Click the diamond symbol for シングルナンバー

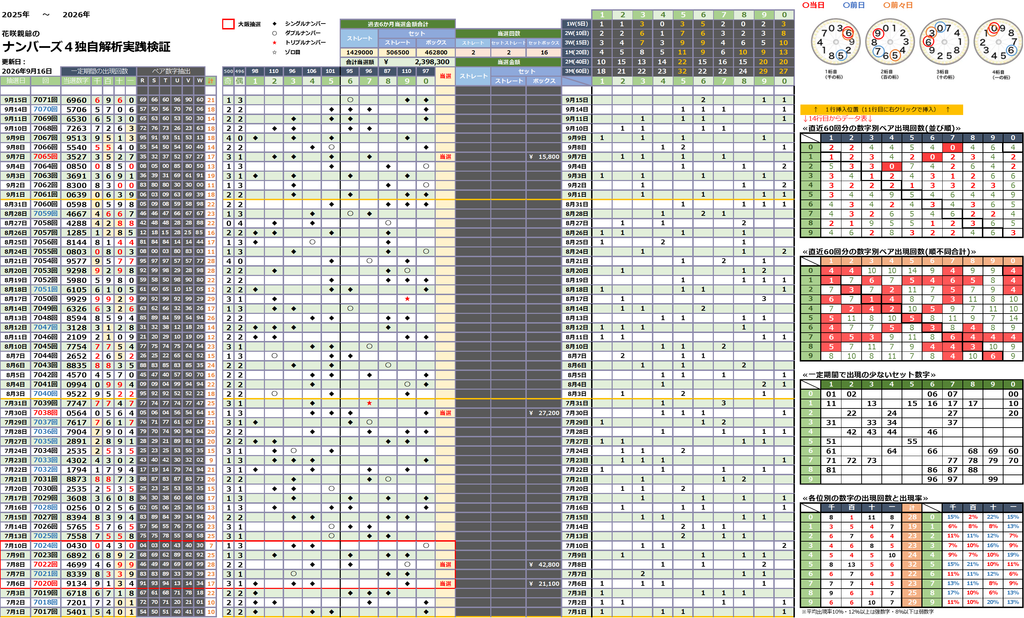click(274, 24)
